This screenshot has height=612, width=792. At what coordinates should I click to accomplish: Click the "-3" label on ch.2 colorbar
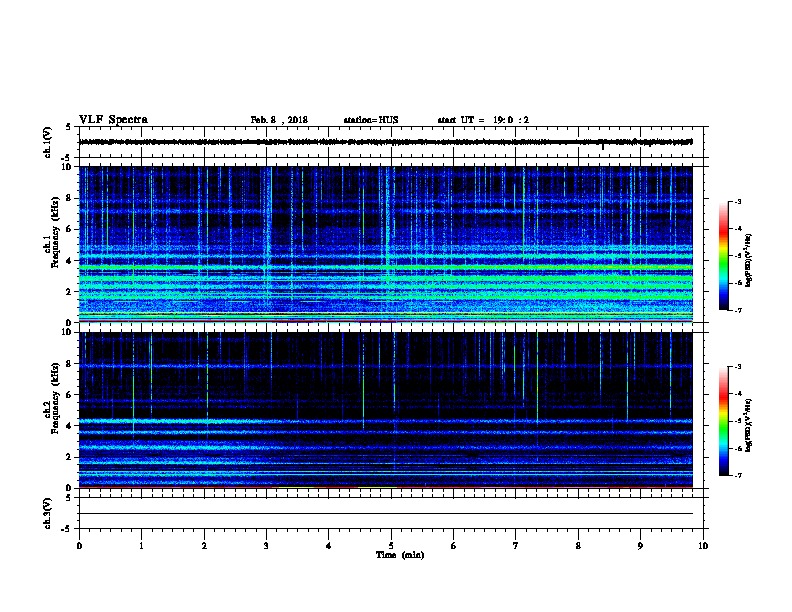[x=737, y=367]
